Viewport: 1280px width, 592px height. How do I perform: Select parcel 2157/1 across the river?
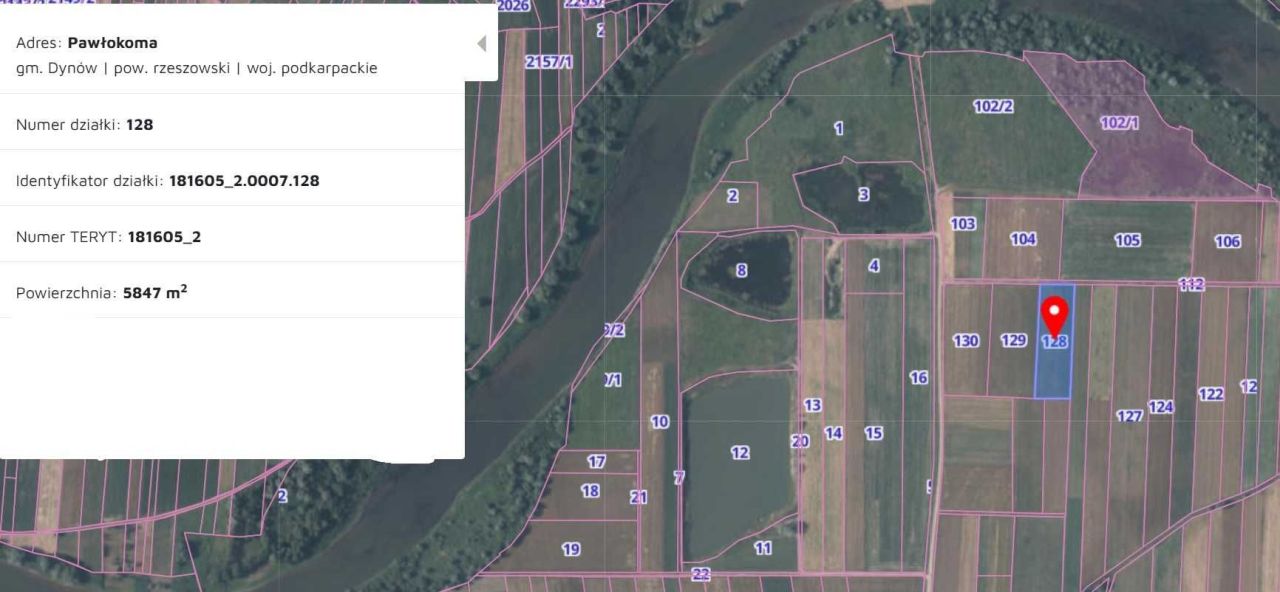point(548,62)
